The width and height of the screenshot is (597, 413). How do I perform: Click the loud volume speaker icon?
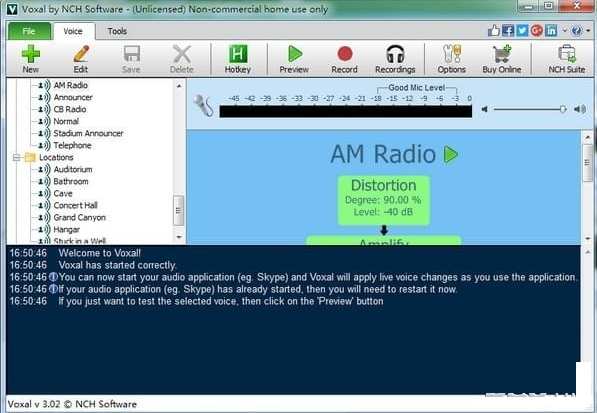click(x=580, y=110)
